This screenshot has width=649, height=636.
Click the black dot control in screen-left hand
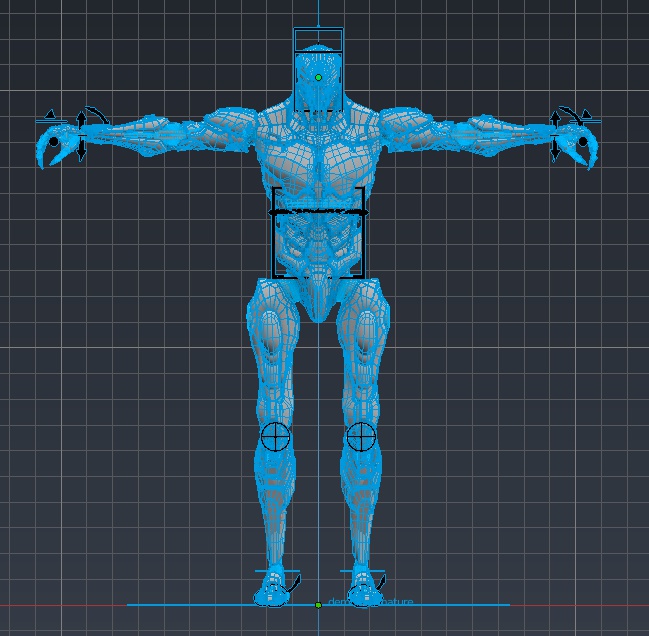pyautogui.click(x=53, y=142)
